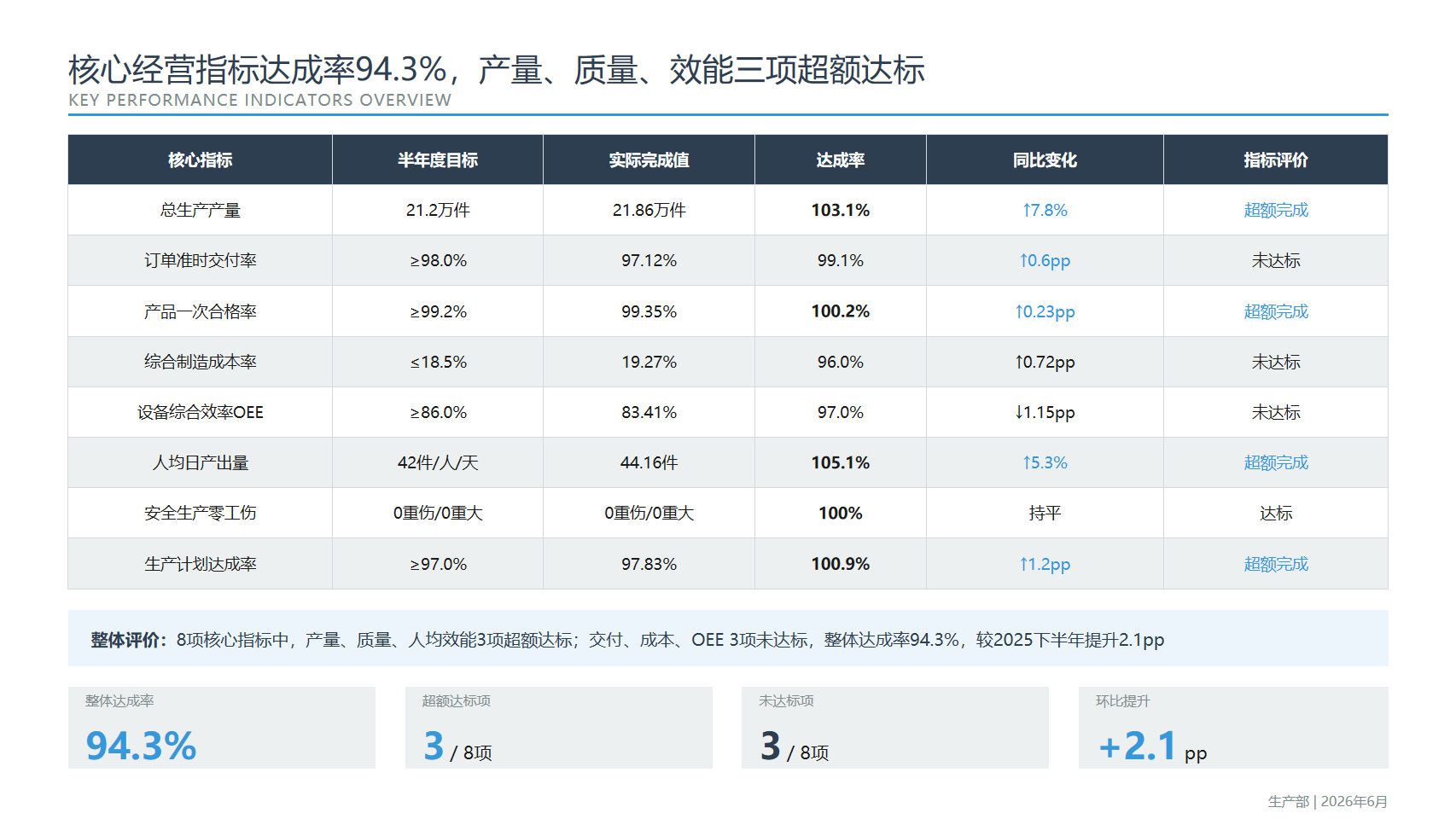
Task: Click the '≤18.5%' target cell
Action: point(438,362)
